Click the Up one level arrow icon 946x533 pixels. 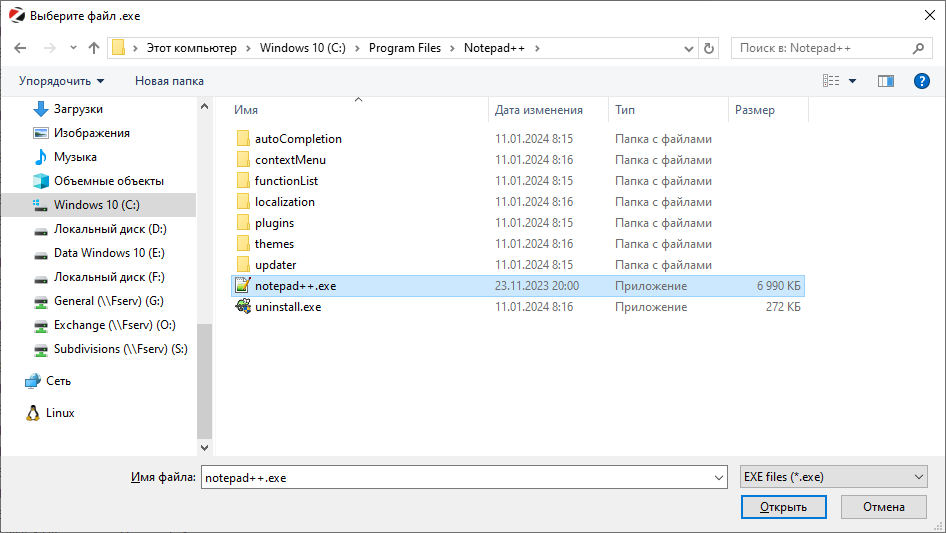(x=94, y=48)
